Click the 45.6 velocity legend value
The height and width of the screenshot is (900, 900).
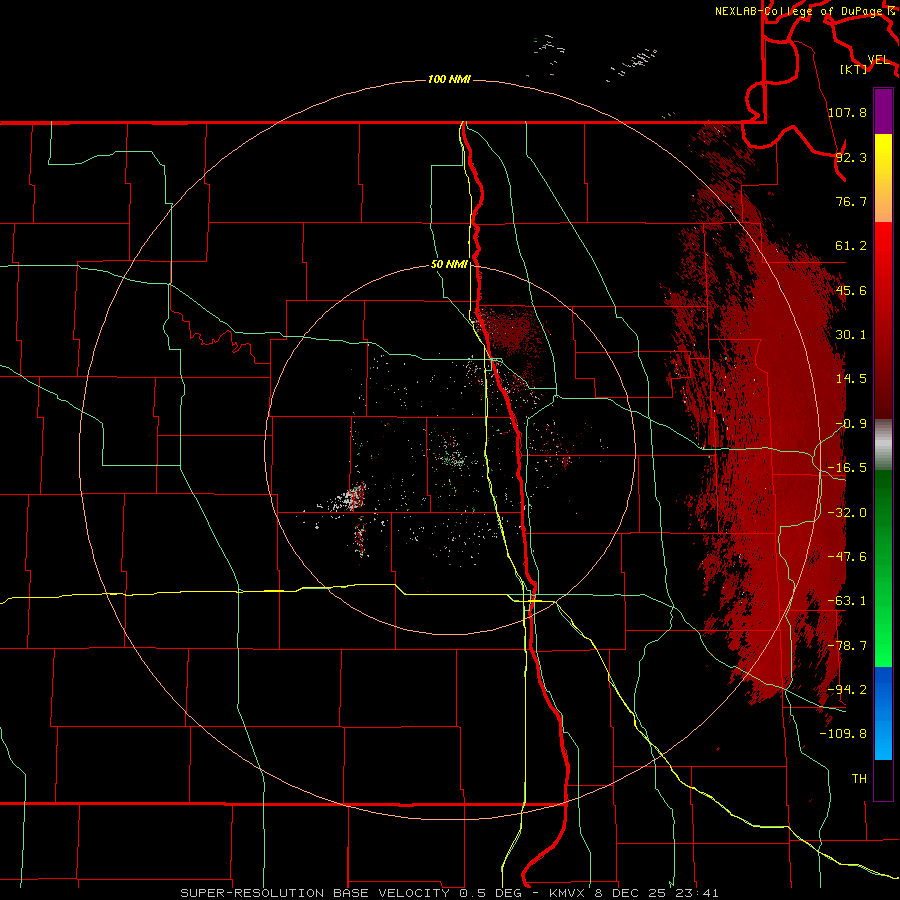851,290
